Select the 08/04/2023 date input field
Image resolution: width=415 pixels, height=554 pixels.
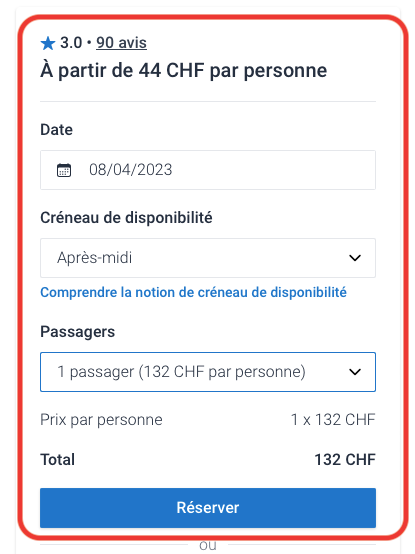(x=208, y=170)
